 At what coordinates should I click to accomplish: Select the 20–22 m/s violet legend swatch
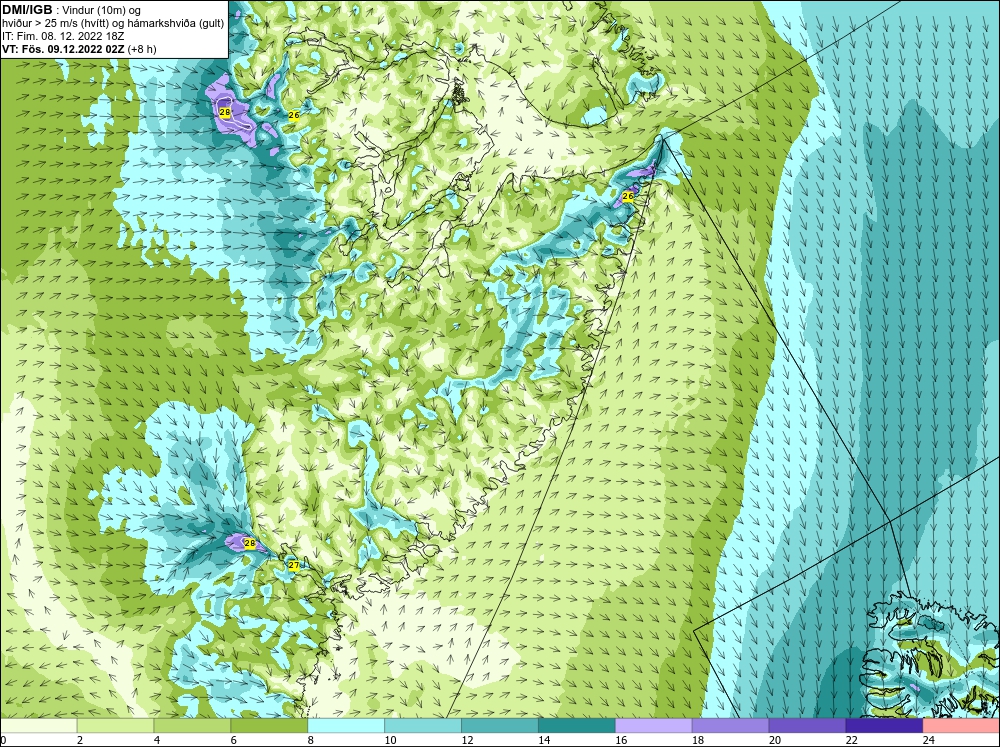807,726
